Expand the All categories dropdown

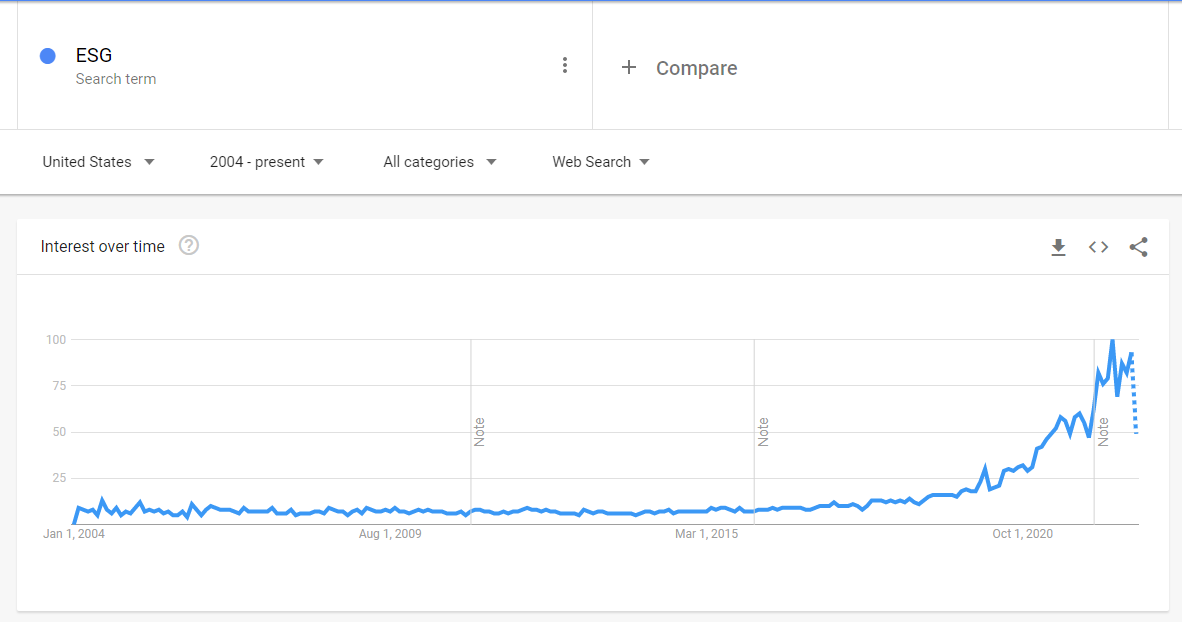(x=439, y=162)
